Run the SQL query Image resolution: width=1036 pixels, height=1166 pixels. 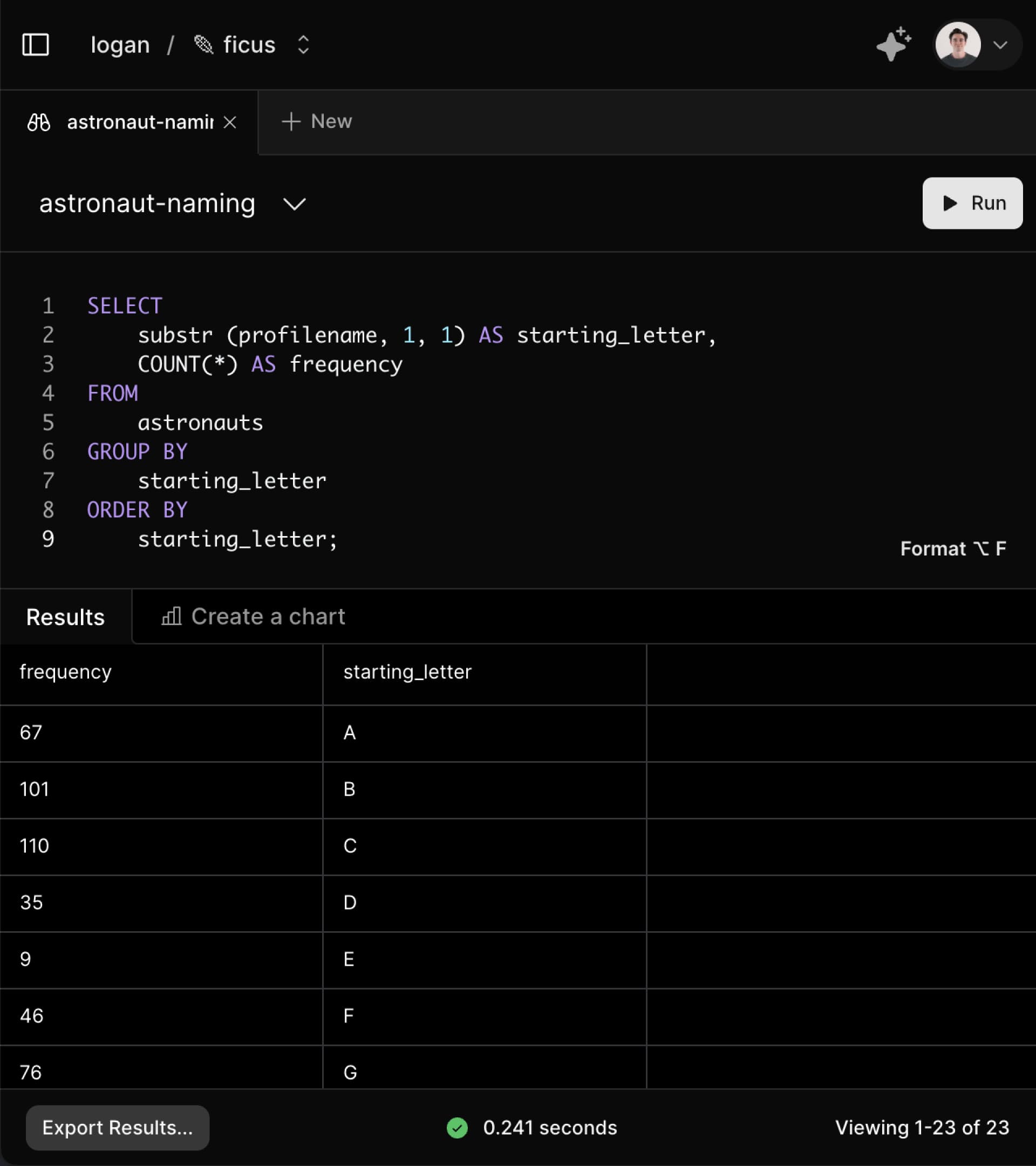pos(972,203)
